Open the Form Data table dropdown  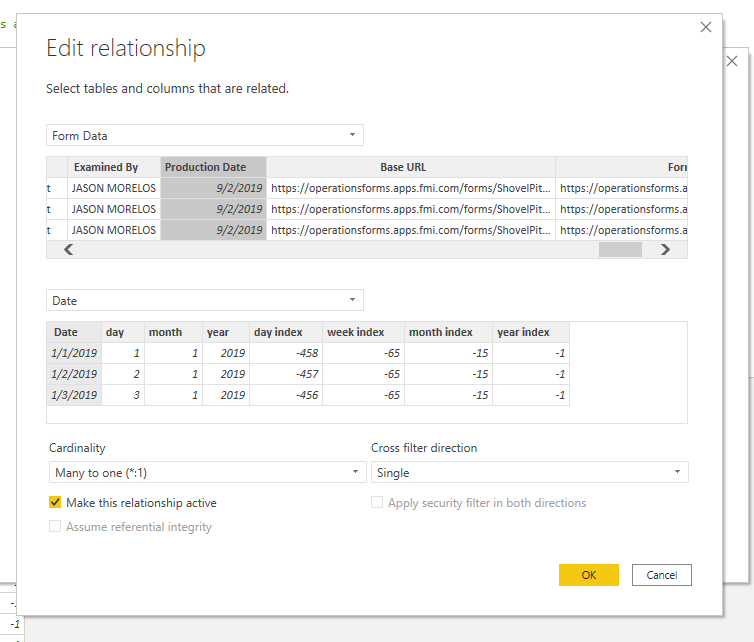[205, 135]
